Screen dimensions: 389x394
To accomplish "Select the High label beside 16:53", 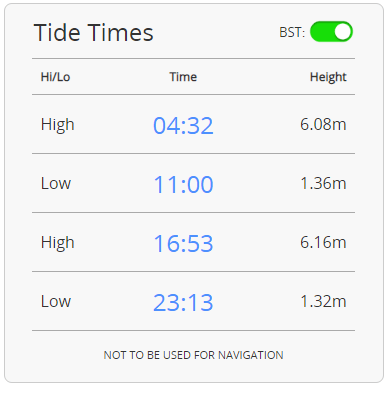I will (58, 243).
